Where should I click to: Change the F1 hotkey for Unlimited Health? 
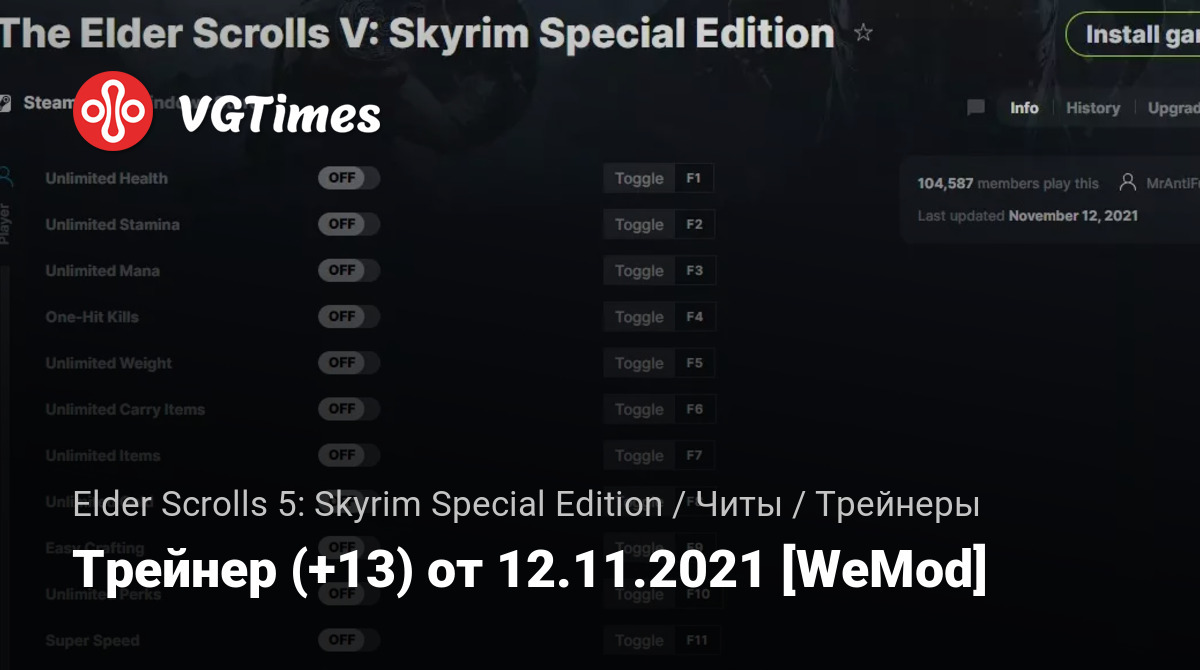[x=694, y=179]
